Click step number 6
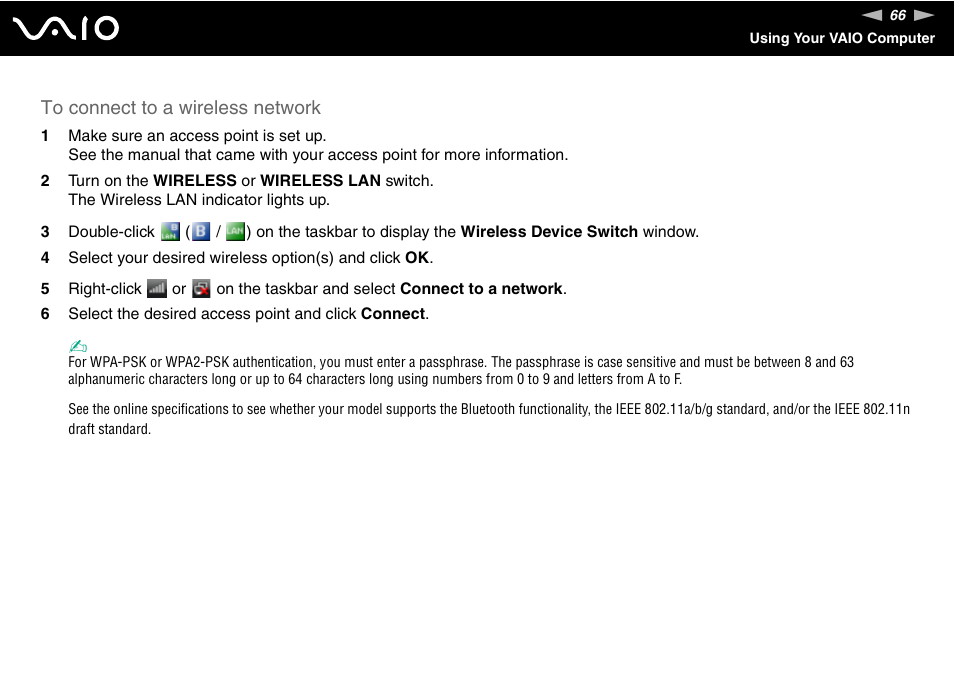Image resolution: width=954 pixels, height=674 pixels. [45, 314]
